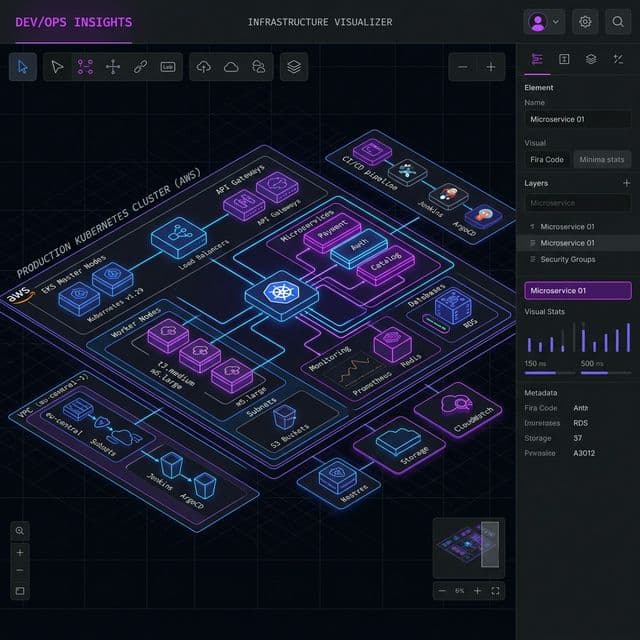The width and height of the screenshot is (640, 640).
Task: Click the left sidebar minus icon
Action: pos(20,570)
